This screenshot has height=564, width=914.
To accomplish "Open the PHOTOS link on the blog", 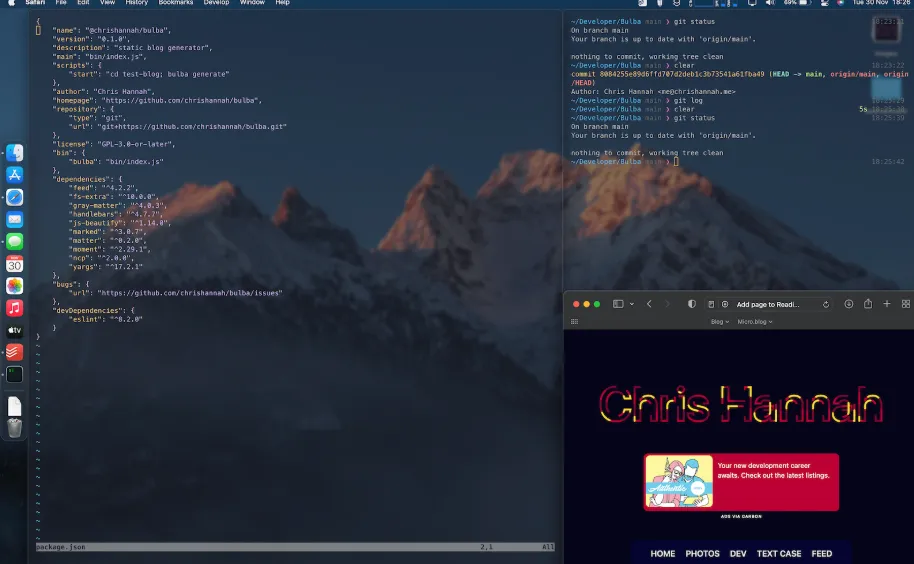I will coord(702,554).
